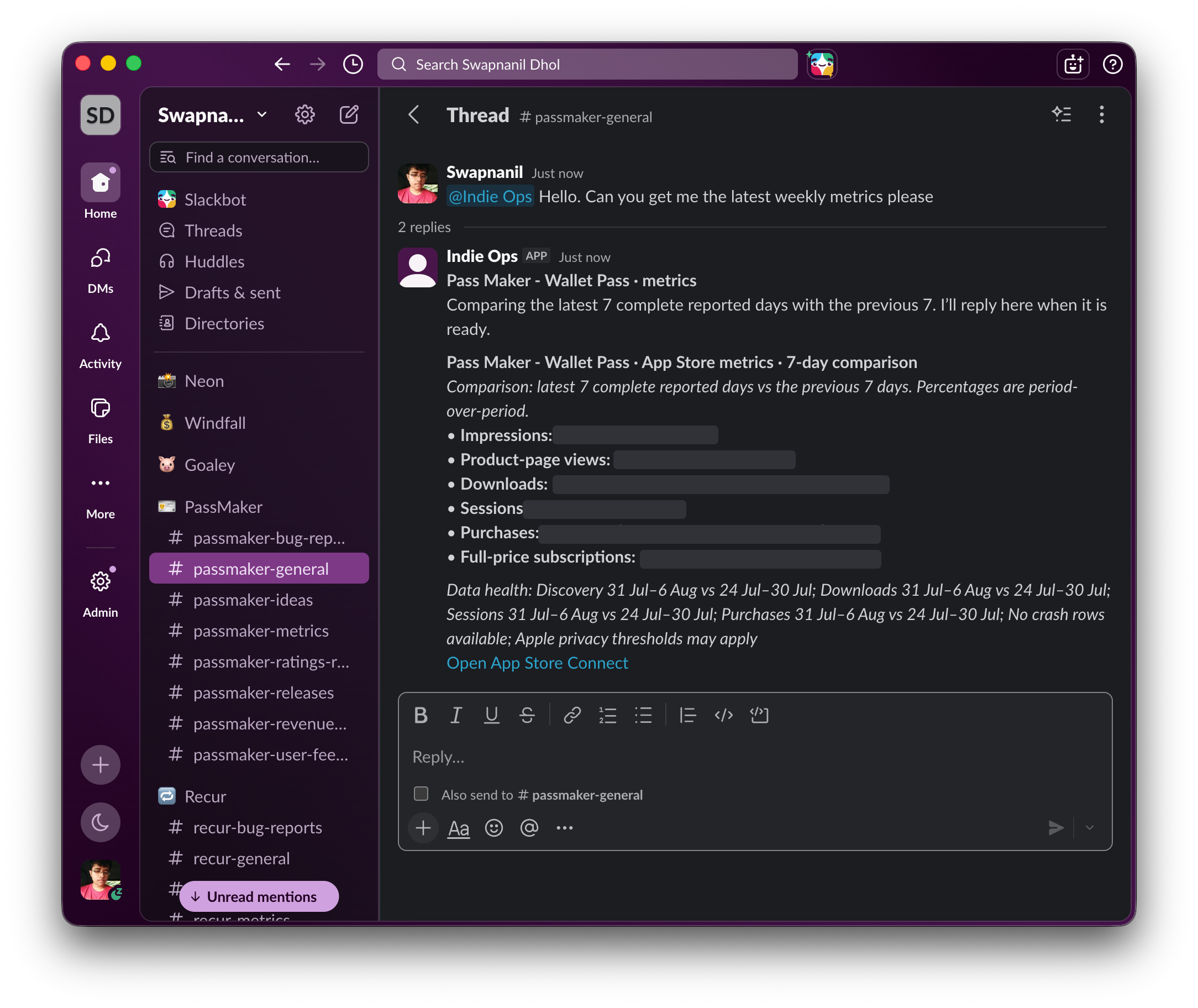Go back in history with the left arrow

(x=282, y=64)
